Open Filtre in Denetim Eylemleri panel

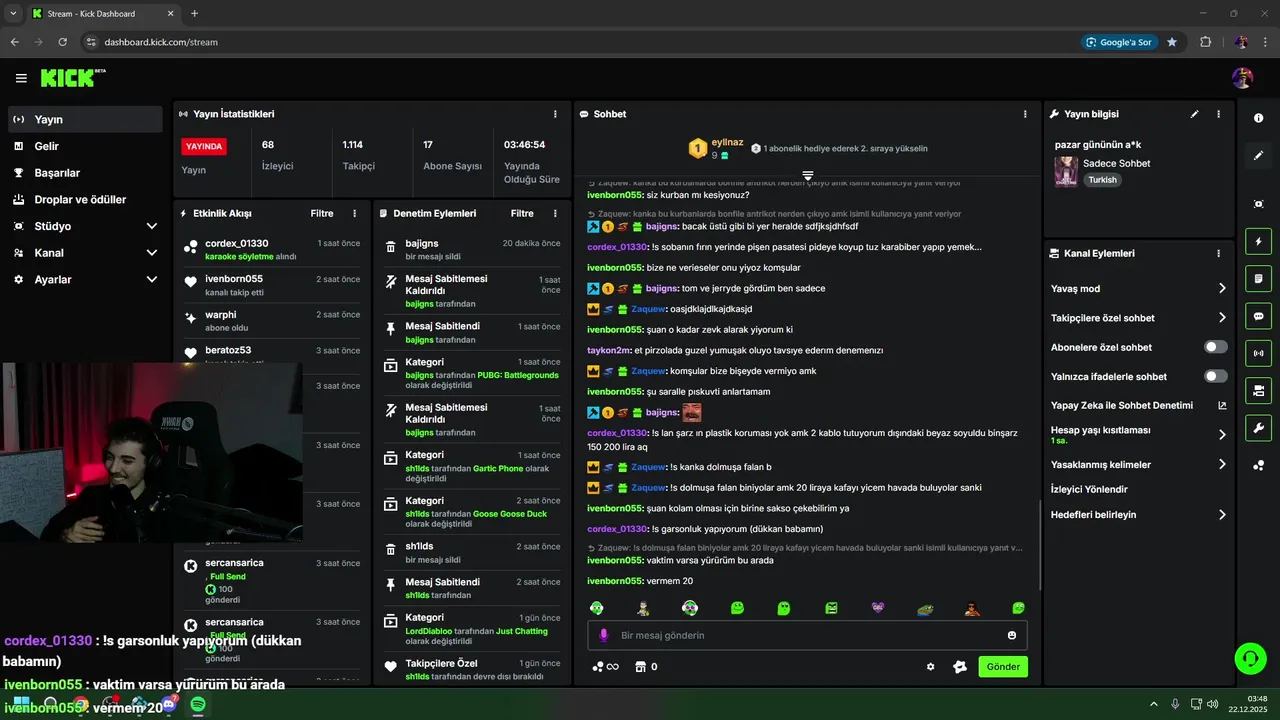pos(522,213)
